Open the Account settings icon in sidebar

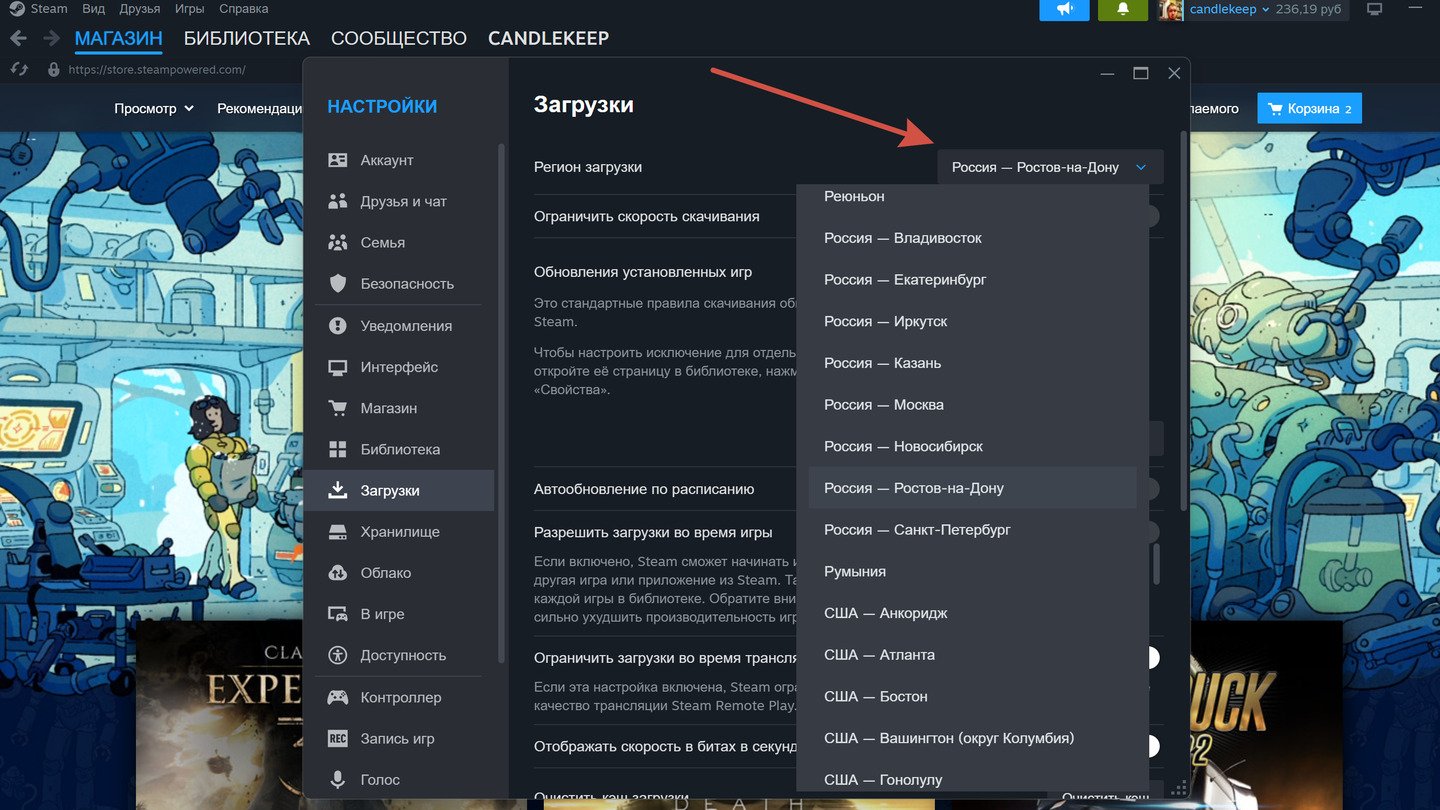[338, 160]
